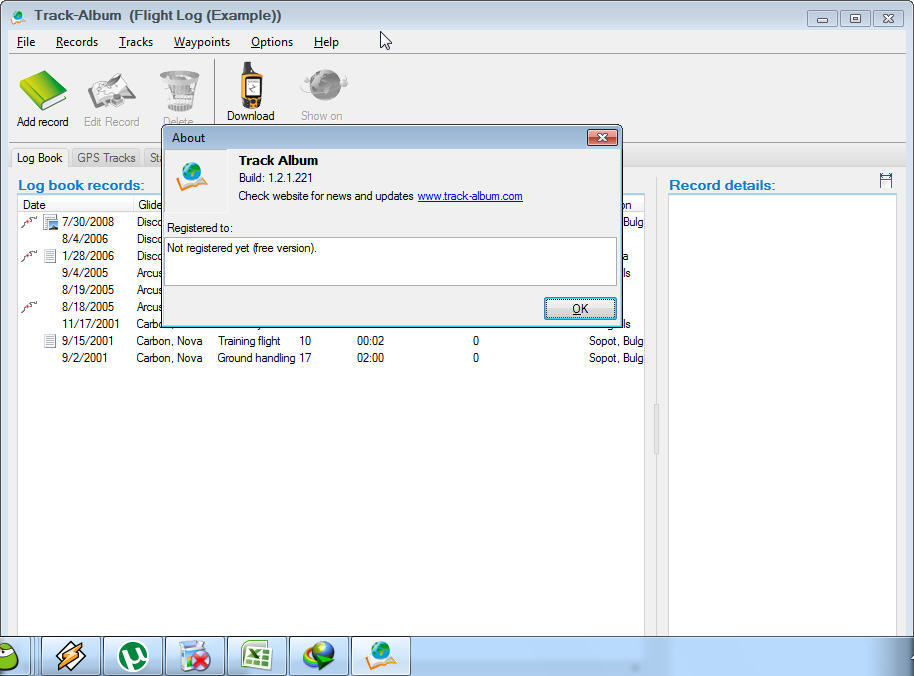
Task: Click the track icon on the 1/28/2006 row
Action: pyautogui.click(x=29, y=256)
